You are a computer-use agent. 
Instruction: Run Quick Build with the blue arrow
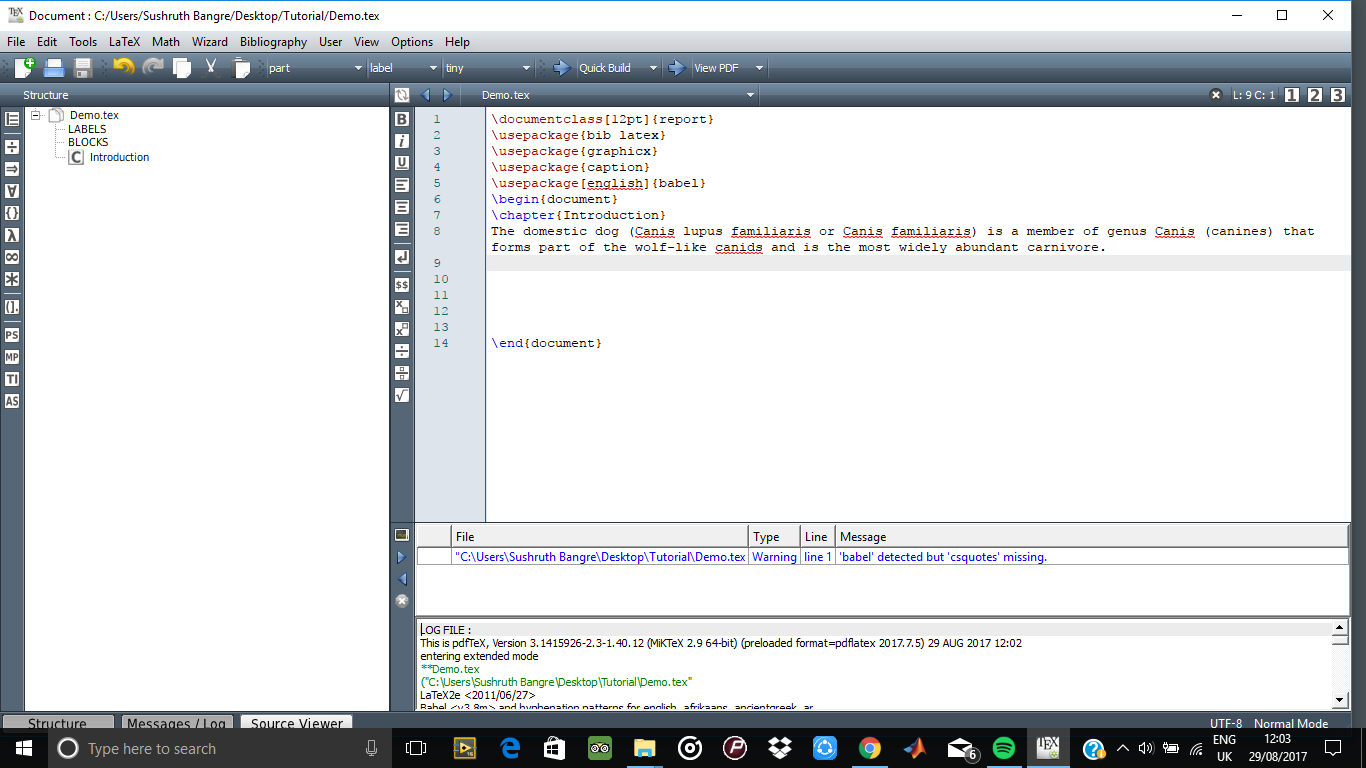click(561, 68)
